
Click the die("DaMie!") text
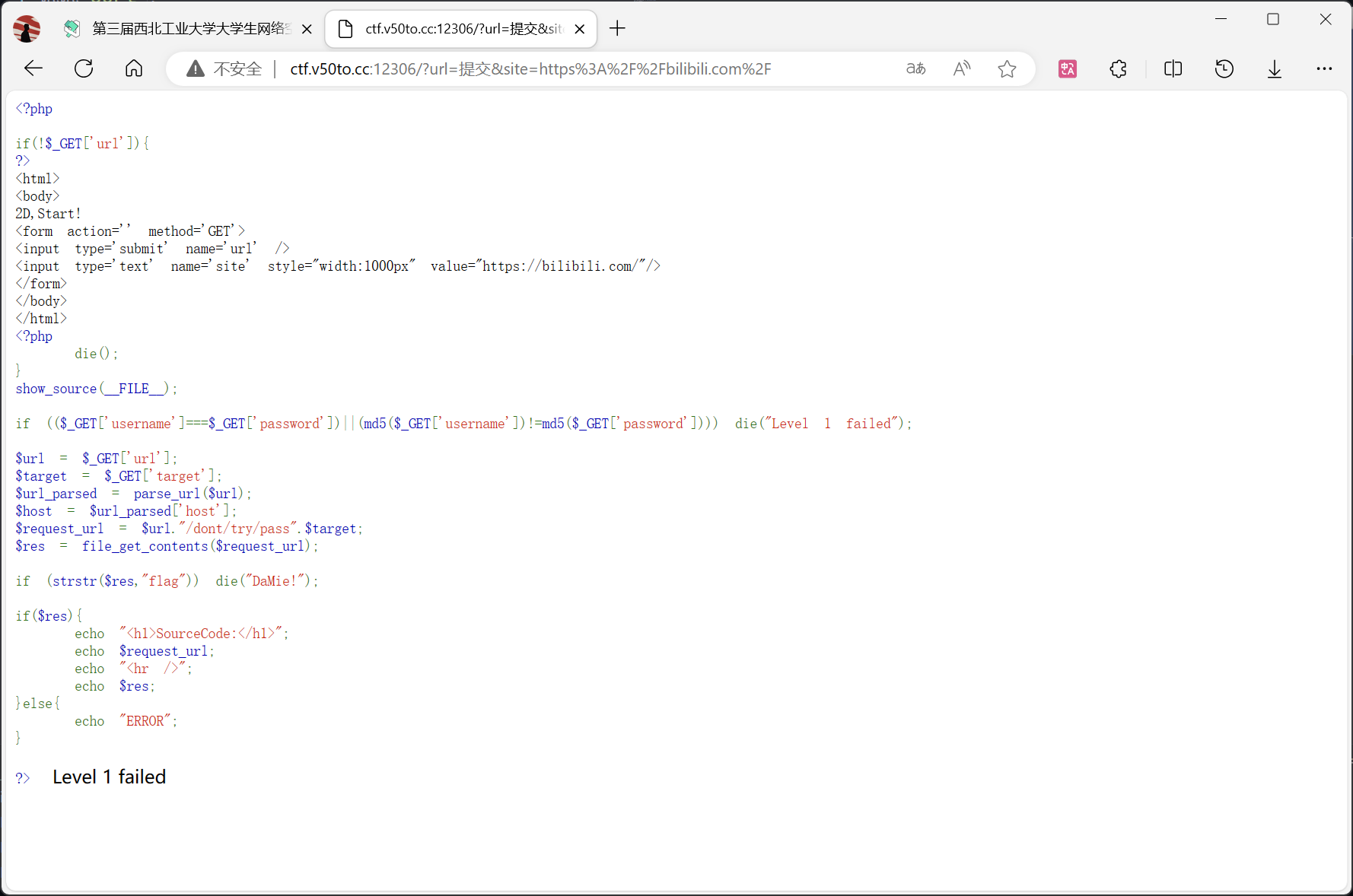pos(266,581)
